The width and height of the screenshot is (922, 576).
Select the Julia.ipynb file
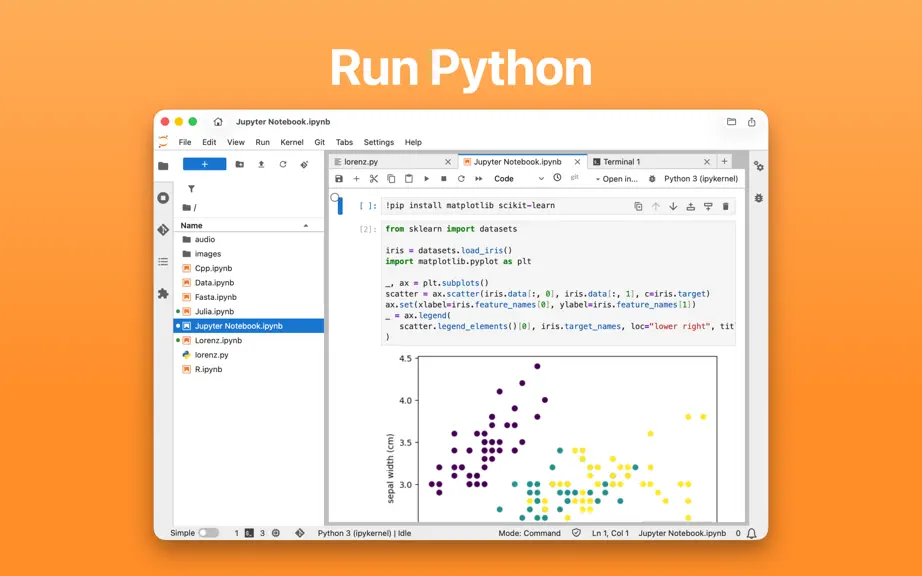tap(249, 312)
